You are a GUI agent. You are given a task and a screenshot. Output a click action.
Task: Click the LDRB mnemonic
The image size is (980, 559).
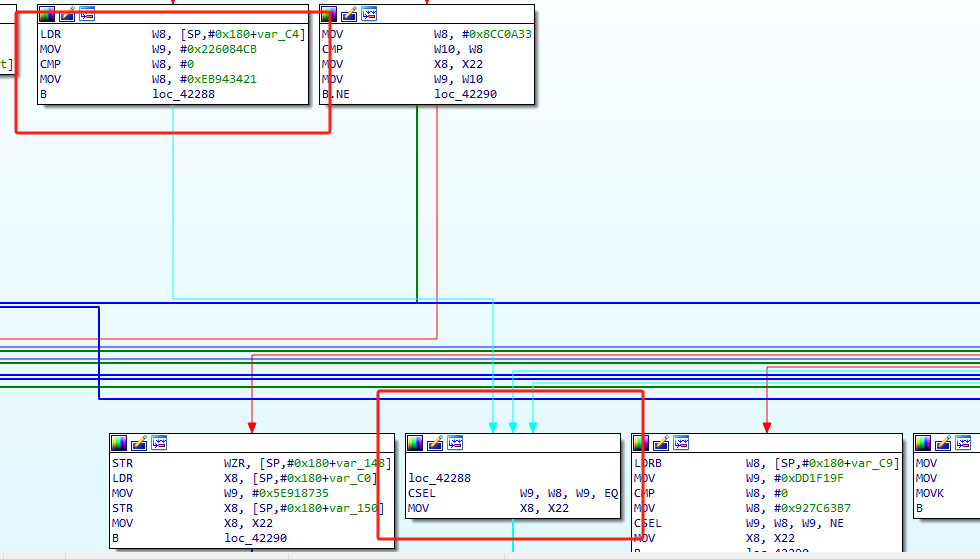click(x=648, y=463)
